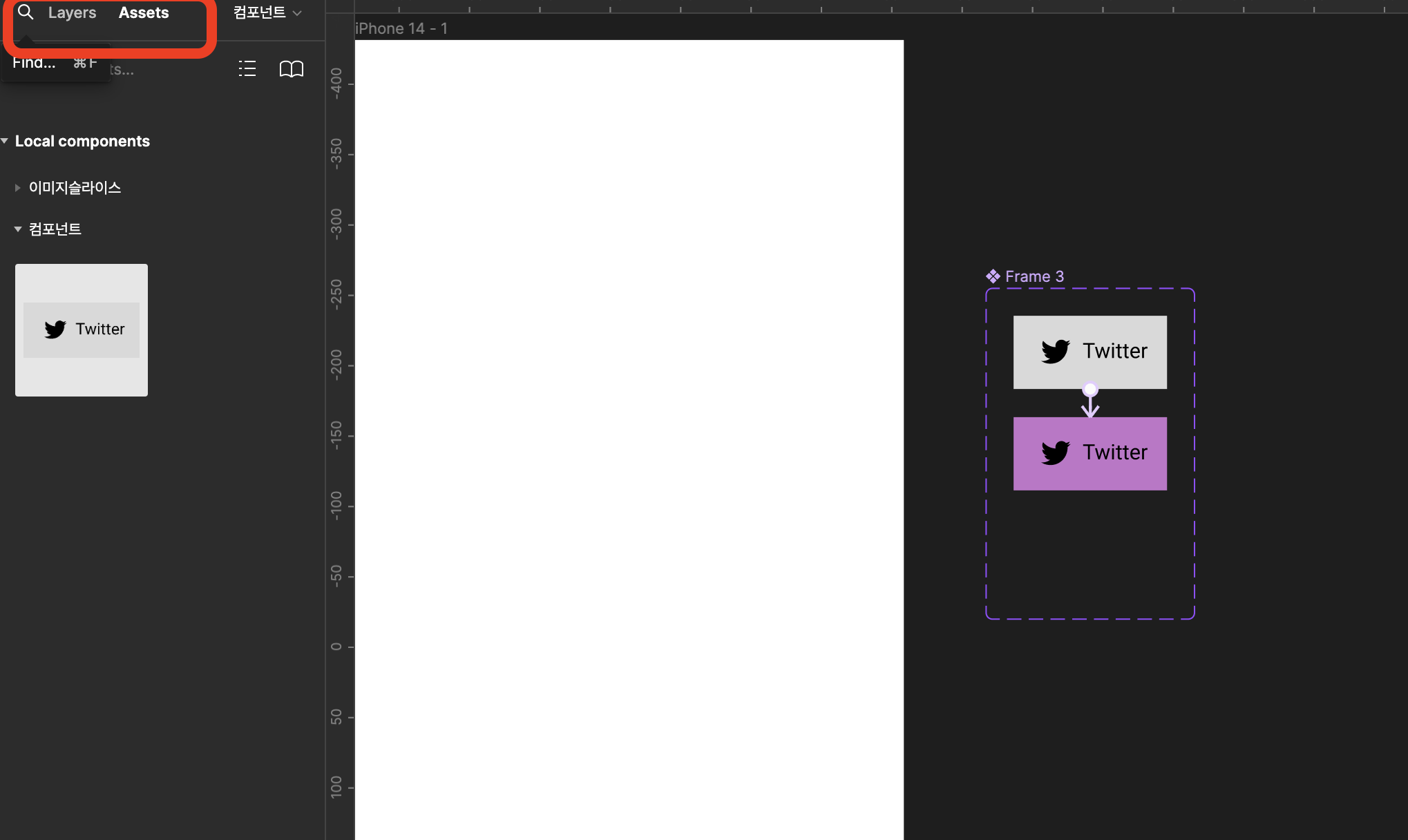Click the bird icon in assets thumbnail
This screenshot has width=1408, height=840.
[x=55, y=329]
